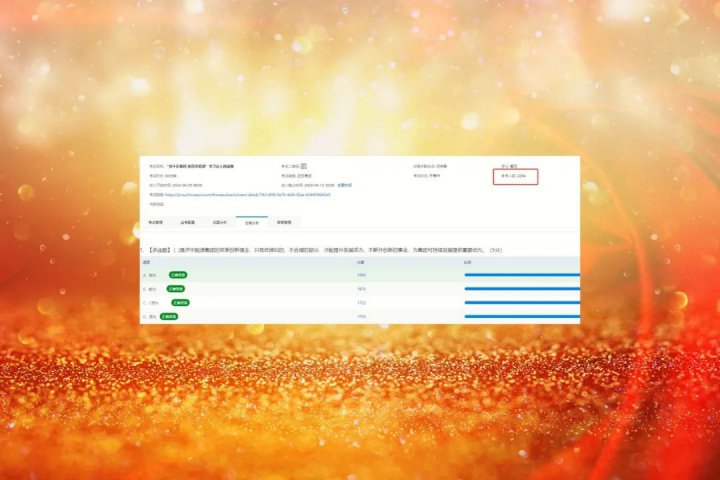The image size is (720, 480).
Task: Select the currently active fourth tab
Action: 251,222
